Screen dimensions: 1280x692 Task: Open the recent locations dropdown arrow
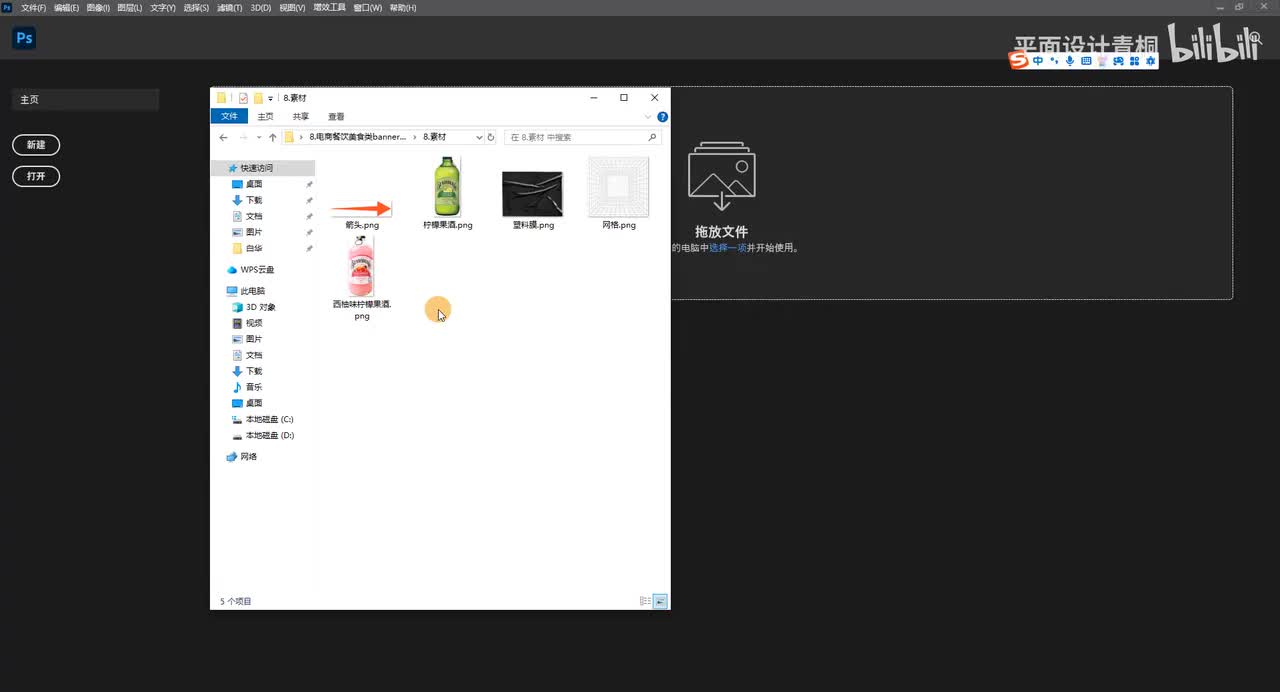259,137
